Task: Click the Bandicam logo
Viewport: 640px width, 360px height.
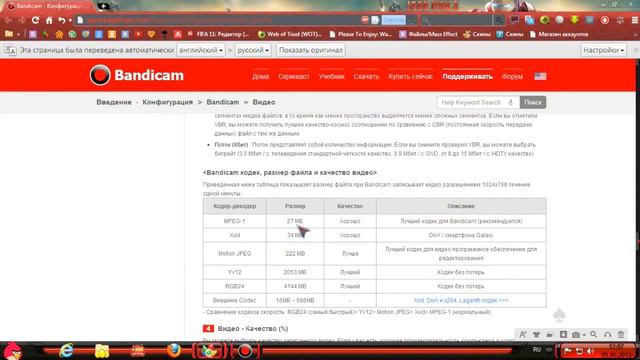Action: click(x=137, y=75)
